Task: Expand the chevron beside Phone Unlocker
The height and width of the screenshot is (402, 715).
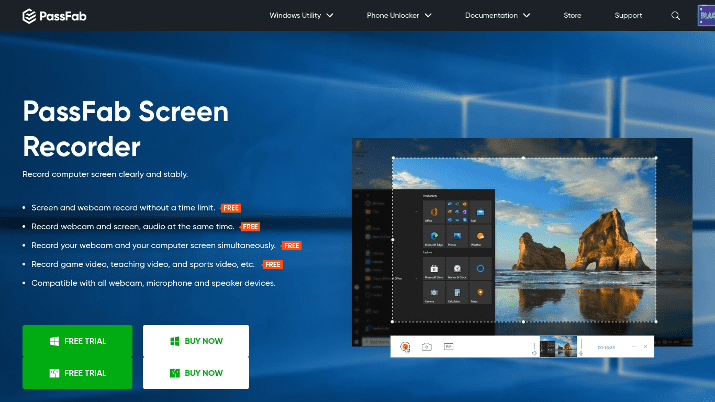Action: click(x=428, y=15)
